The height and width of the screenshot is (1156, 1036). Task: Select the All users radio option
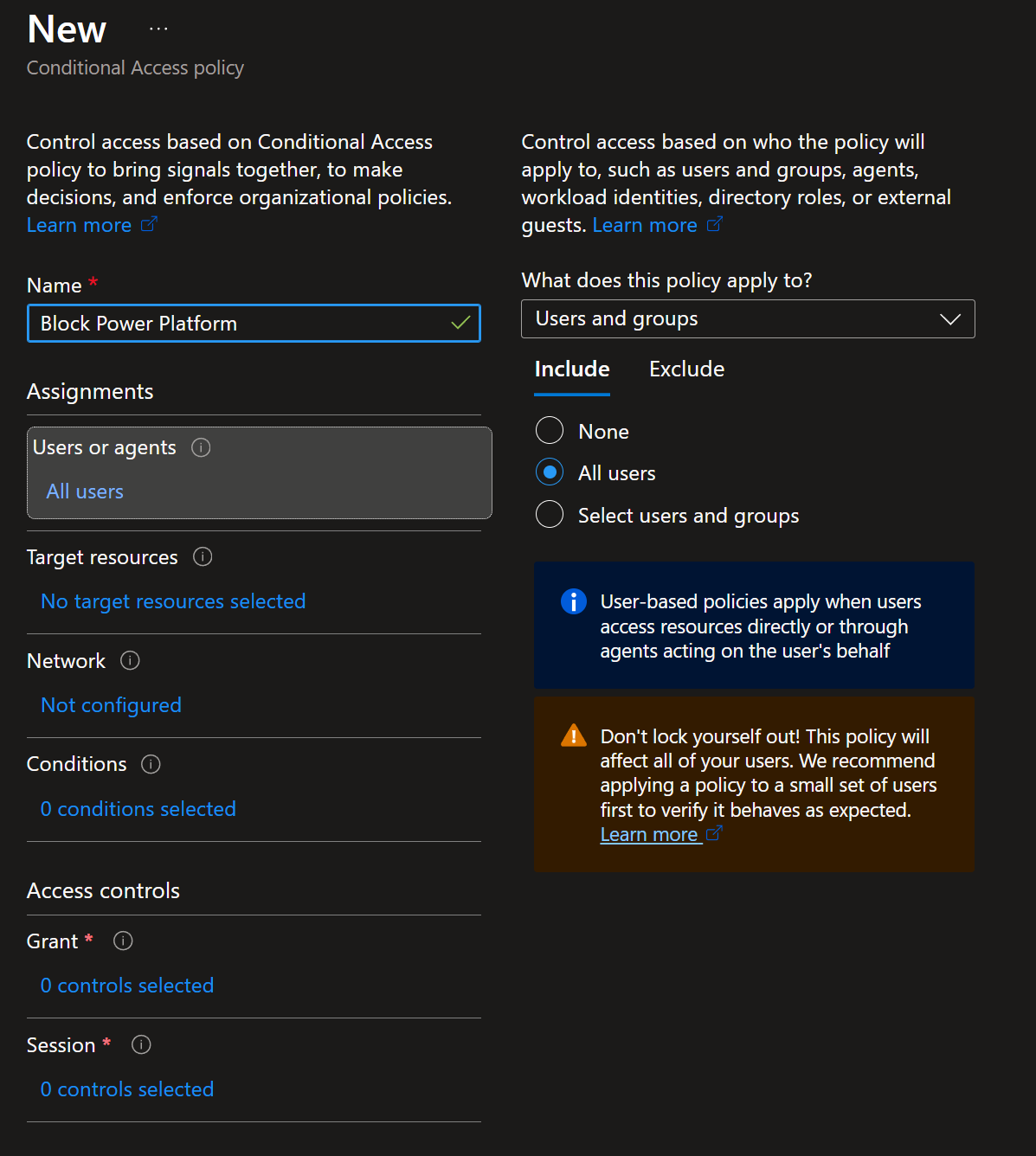(x=550, y=472)
